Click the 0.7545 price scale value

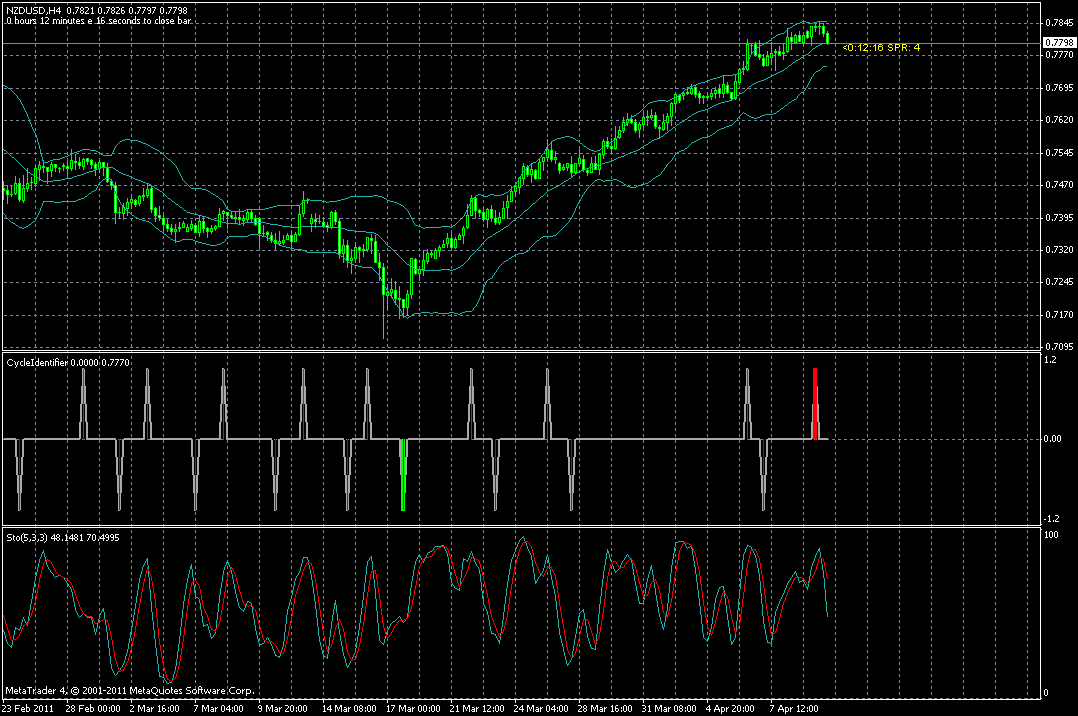pyautogui.click(x=1059, y=153)
